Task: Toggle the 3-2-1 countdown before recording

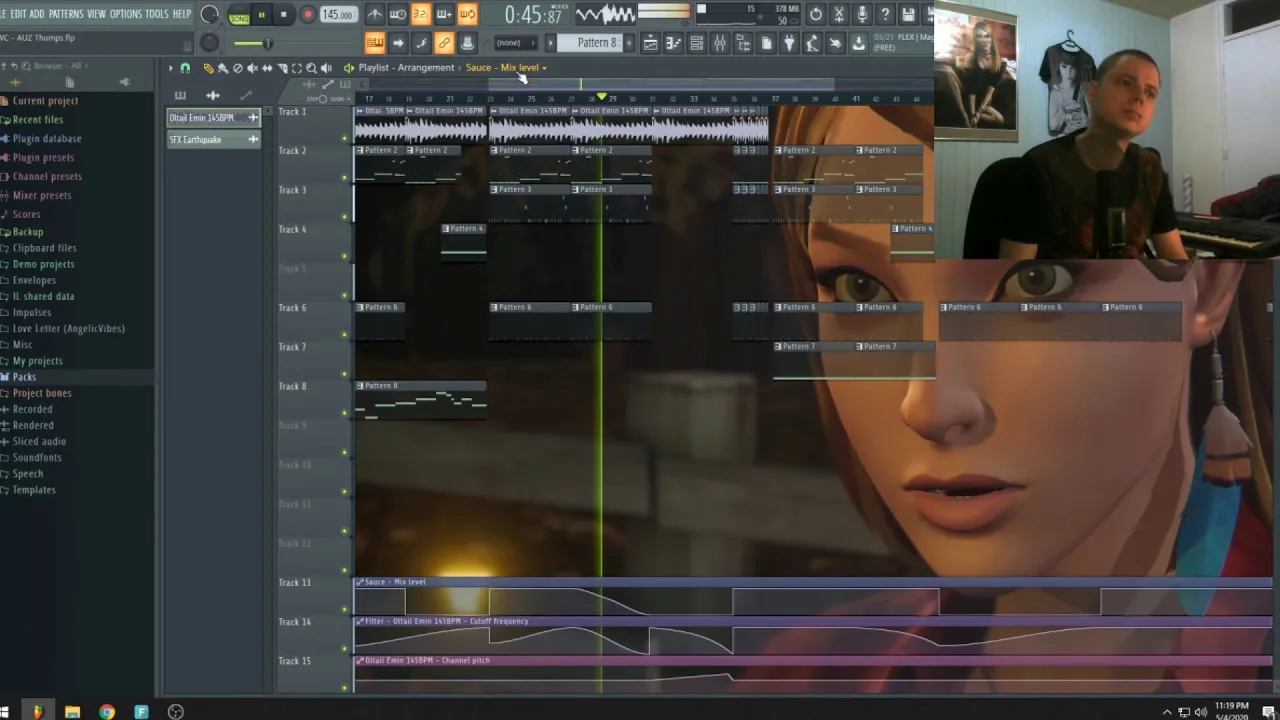Action: 421,14
